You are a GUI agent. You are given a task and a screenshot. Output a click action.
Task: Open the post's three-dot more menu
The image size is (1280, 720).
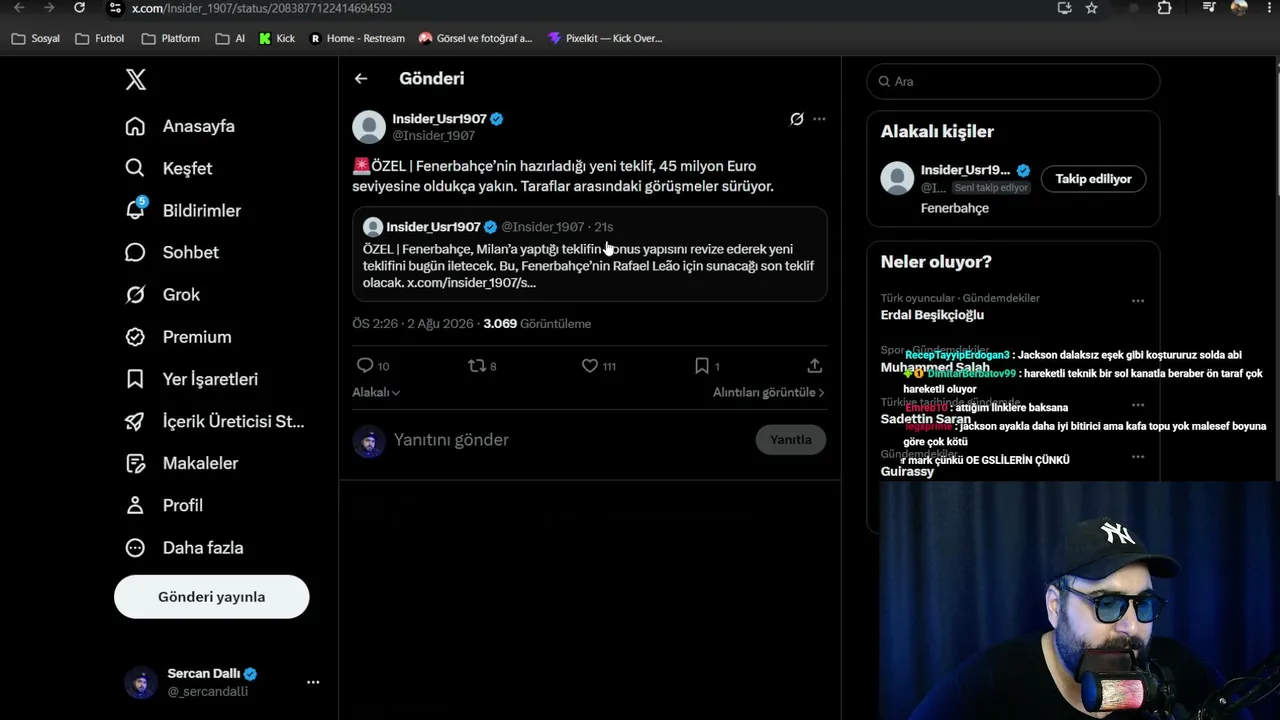819,119
